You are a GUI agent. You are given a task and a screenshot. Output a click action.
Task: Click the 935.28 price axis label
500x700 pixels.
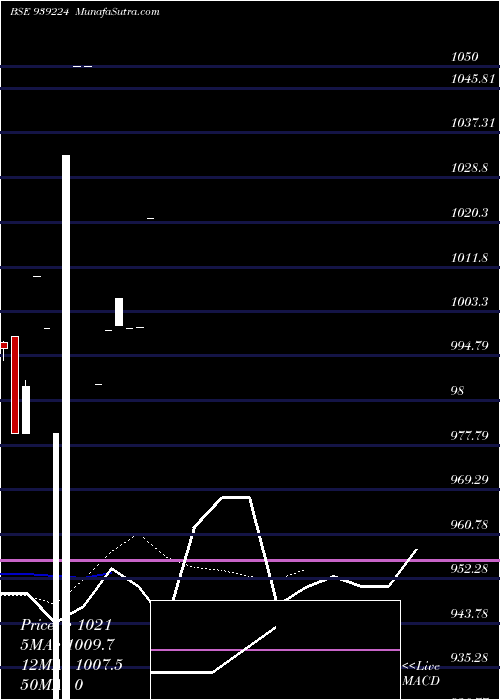coord(470,658)
